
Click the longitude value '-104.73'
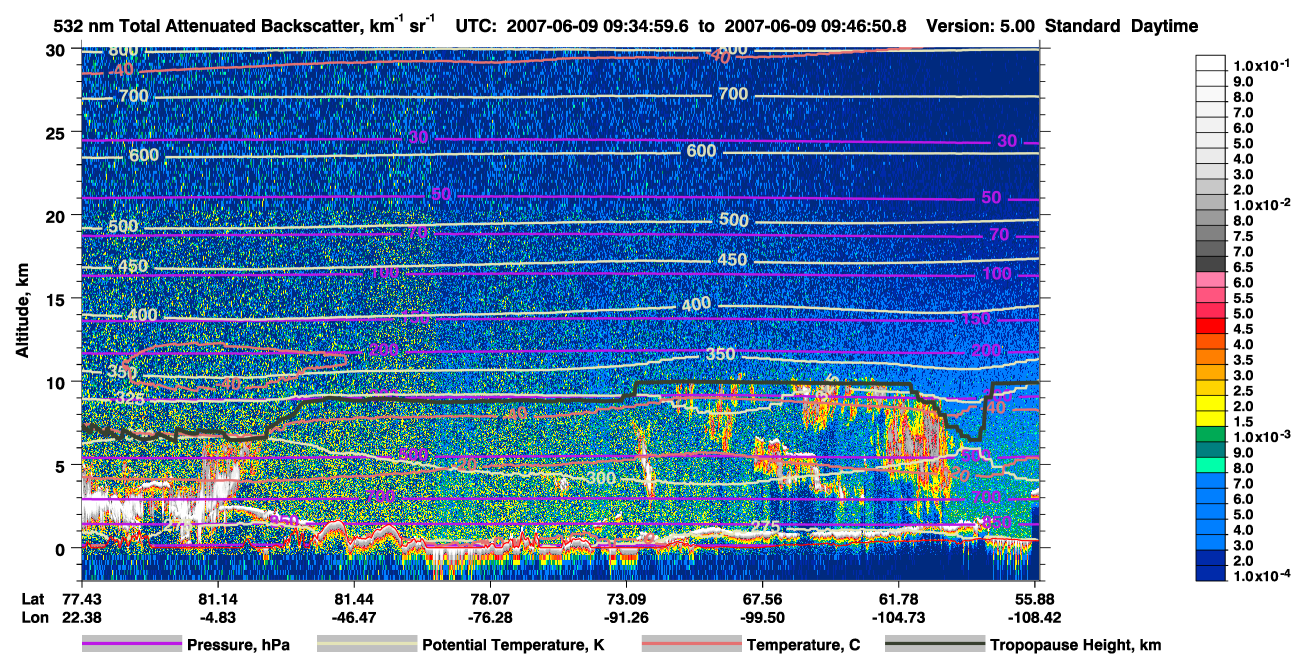point(899,617)
